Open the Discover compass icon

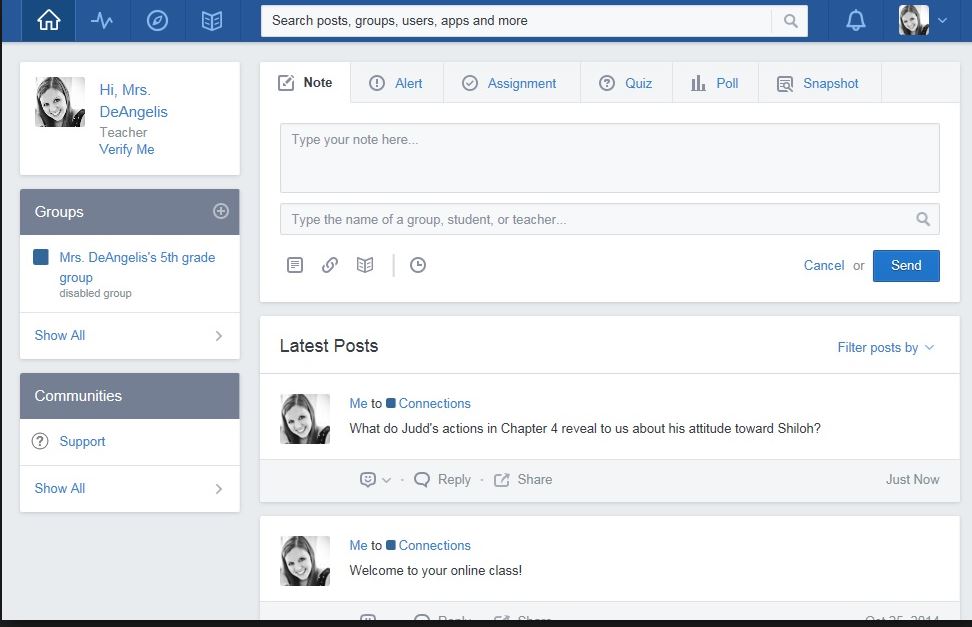pyautogui.click(x=157, y=20)
